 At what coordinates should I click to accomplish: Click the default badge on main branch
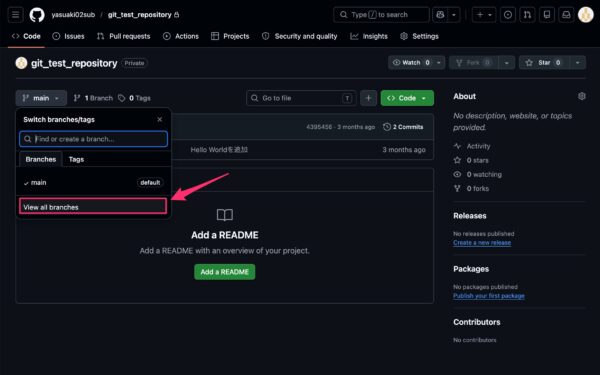pyautogui.click(x=150, y=183)
